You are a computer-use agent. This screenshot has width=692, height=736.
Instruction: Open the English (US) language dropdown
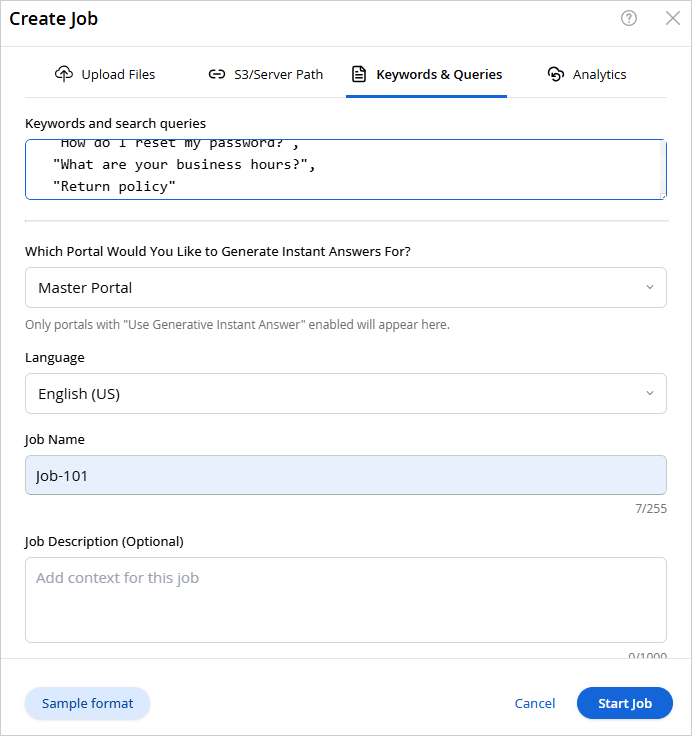click(x=346, y=394)
